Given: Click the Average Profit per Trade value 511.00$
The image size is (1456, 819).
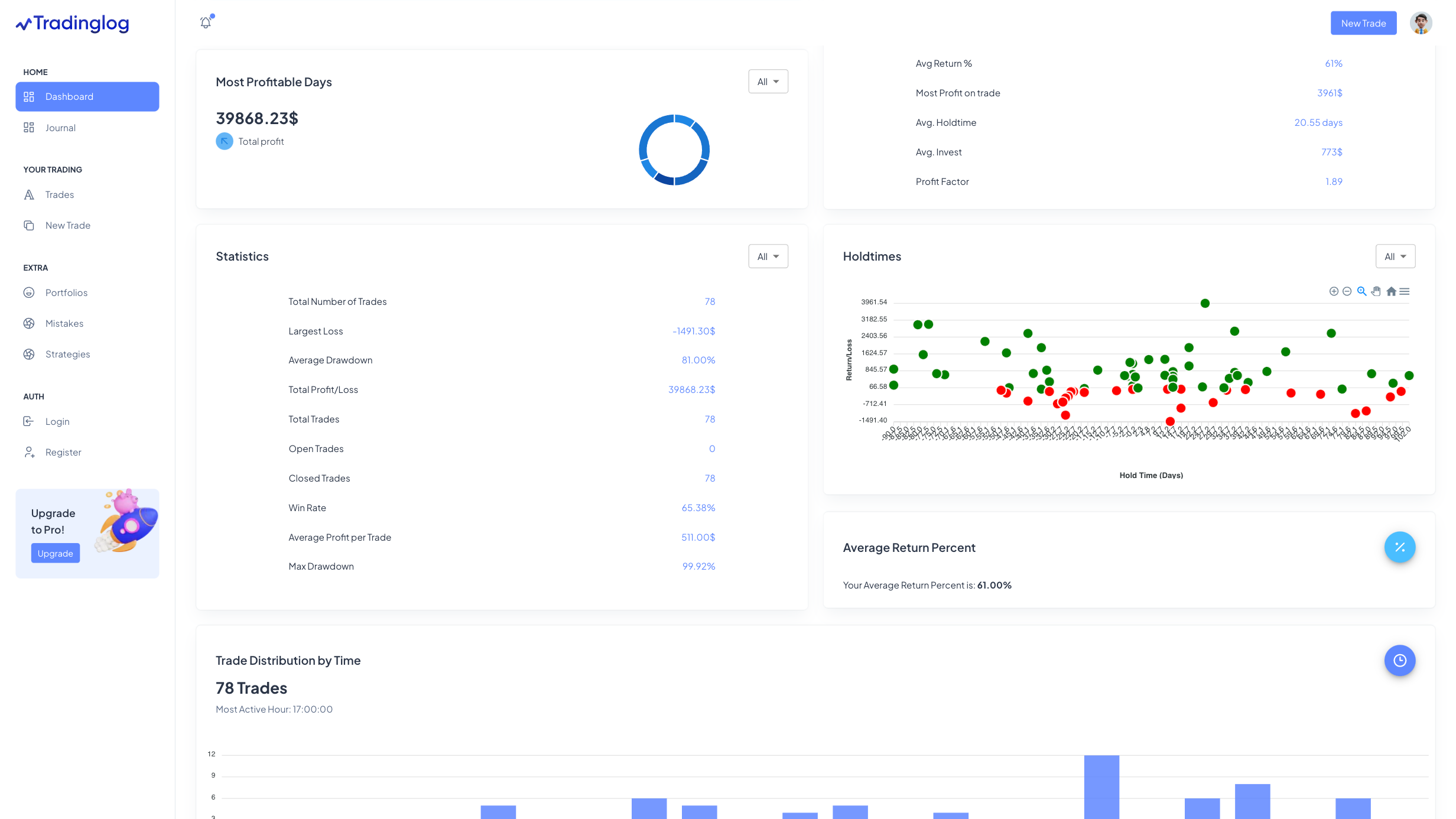Looking at the screenshot, I should (698, 537).
